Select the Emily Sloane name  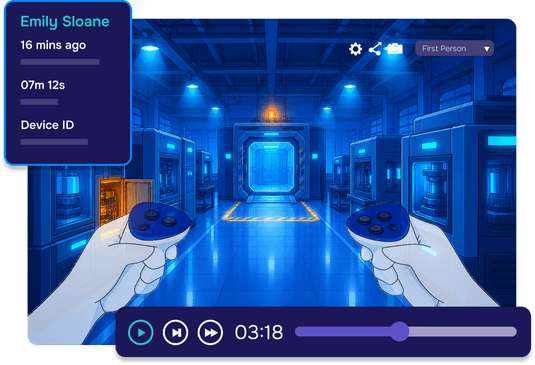click(65, 22)
